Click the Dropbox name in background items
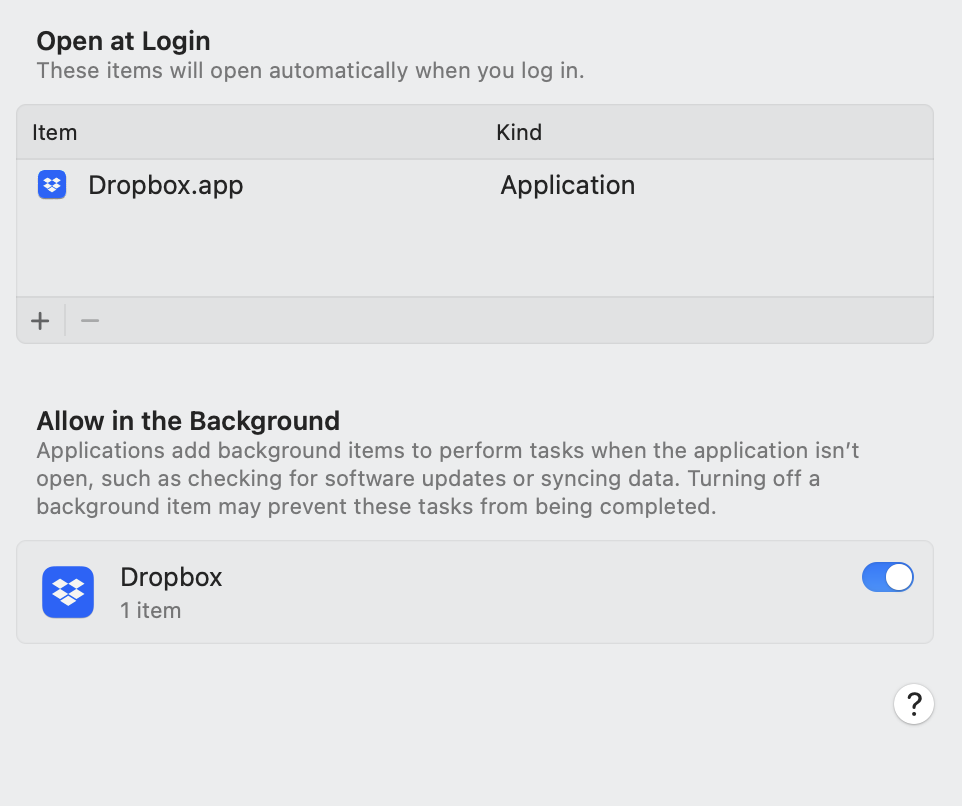Screen dimensions: 962x806 click(171, 577)
